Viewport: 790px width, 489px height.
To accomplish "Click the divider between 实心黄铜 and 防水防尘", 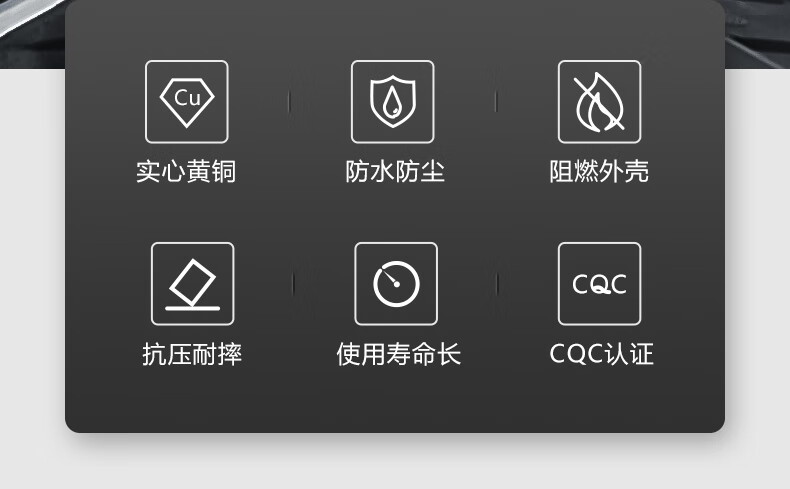I will click(289, 102).
